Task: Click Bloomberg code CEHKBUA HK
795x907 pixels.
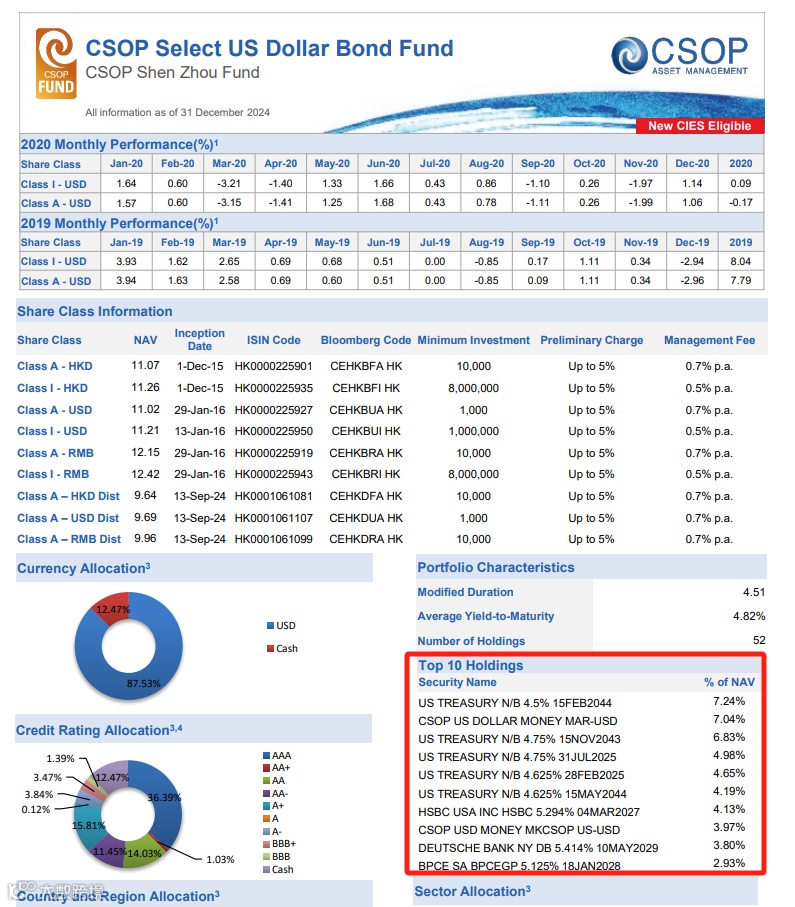Action: coord(366,410)
